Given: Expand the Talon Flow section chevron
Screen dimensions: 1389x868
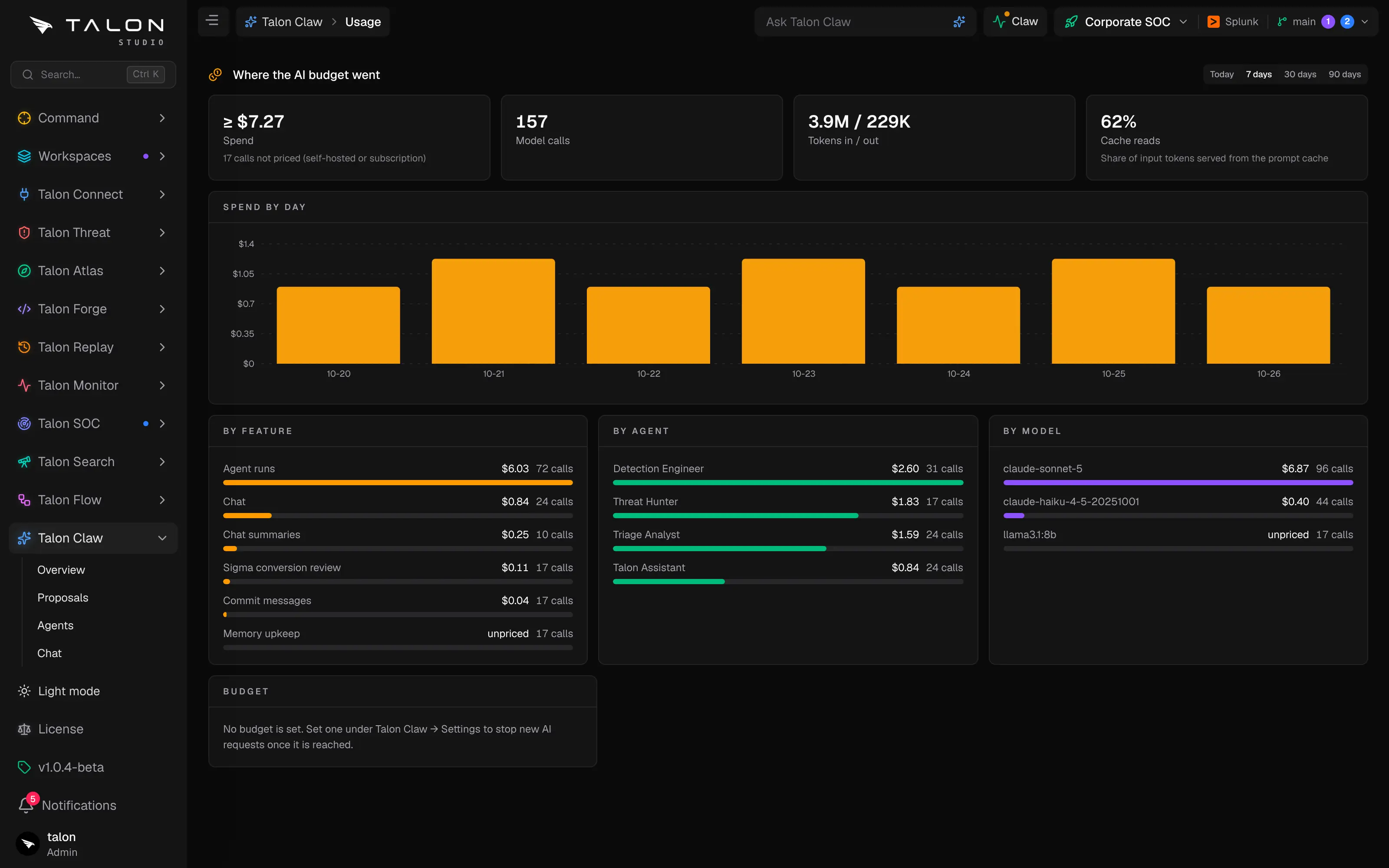Looking at the screenshot, I should pyautogui.click(x=162, y=500).
